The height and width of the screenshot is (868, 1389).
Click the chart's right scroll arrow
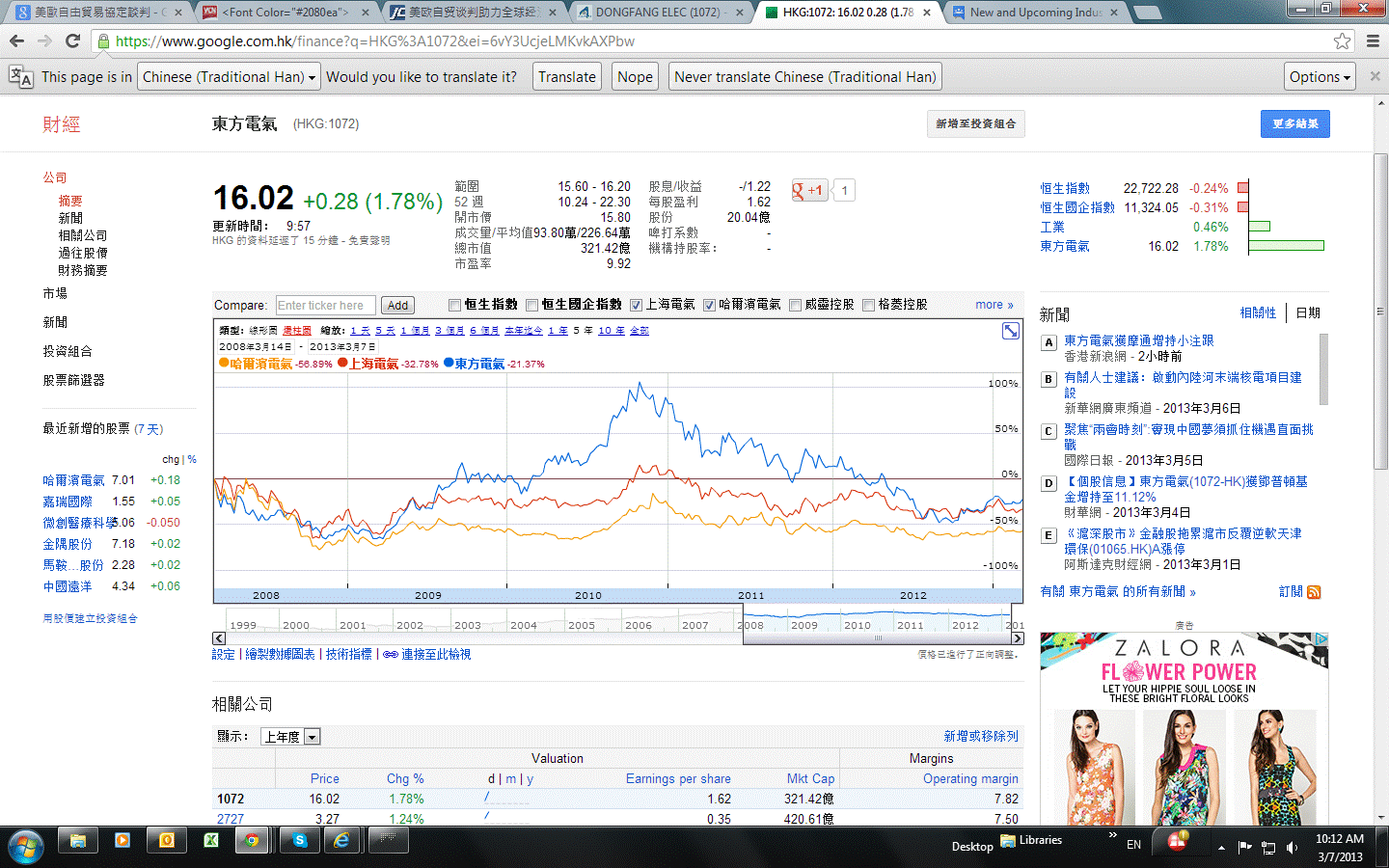coord(1017,638)
